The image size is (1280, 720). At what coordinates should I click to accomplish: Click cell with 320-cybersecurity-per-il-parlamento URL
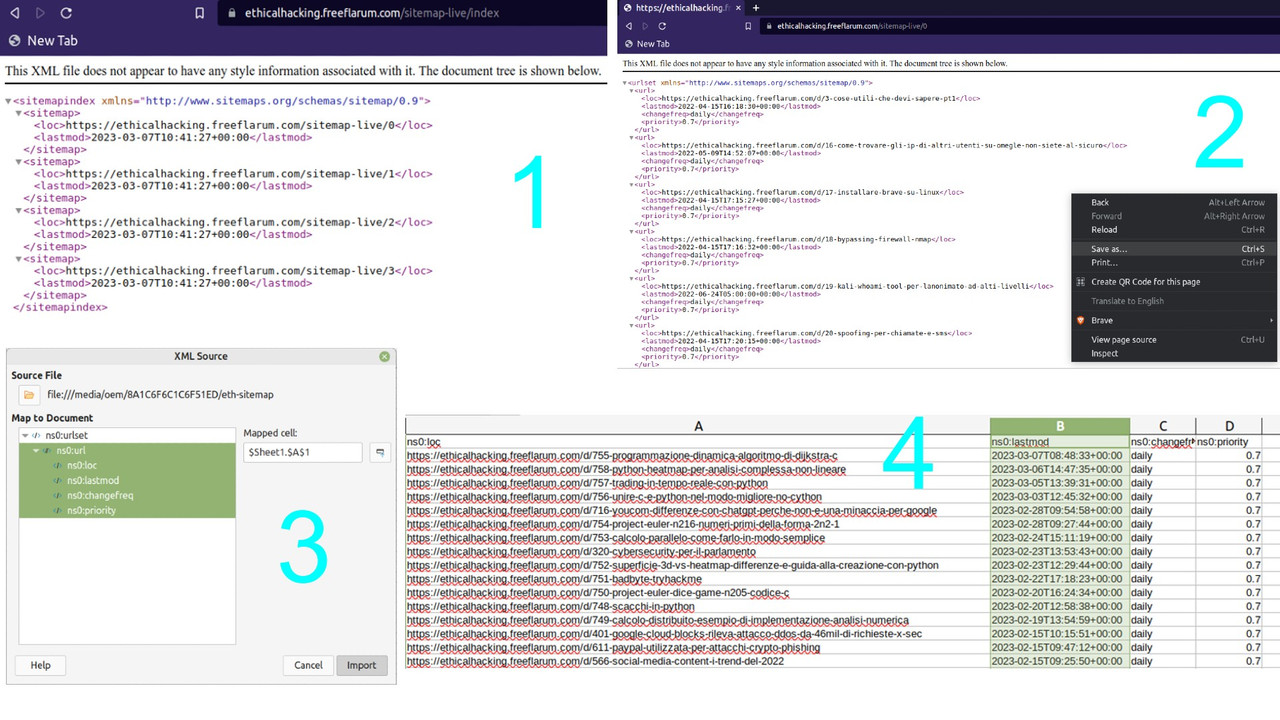tap(698, 552)
